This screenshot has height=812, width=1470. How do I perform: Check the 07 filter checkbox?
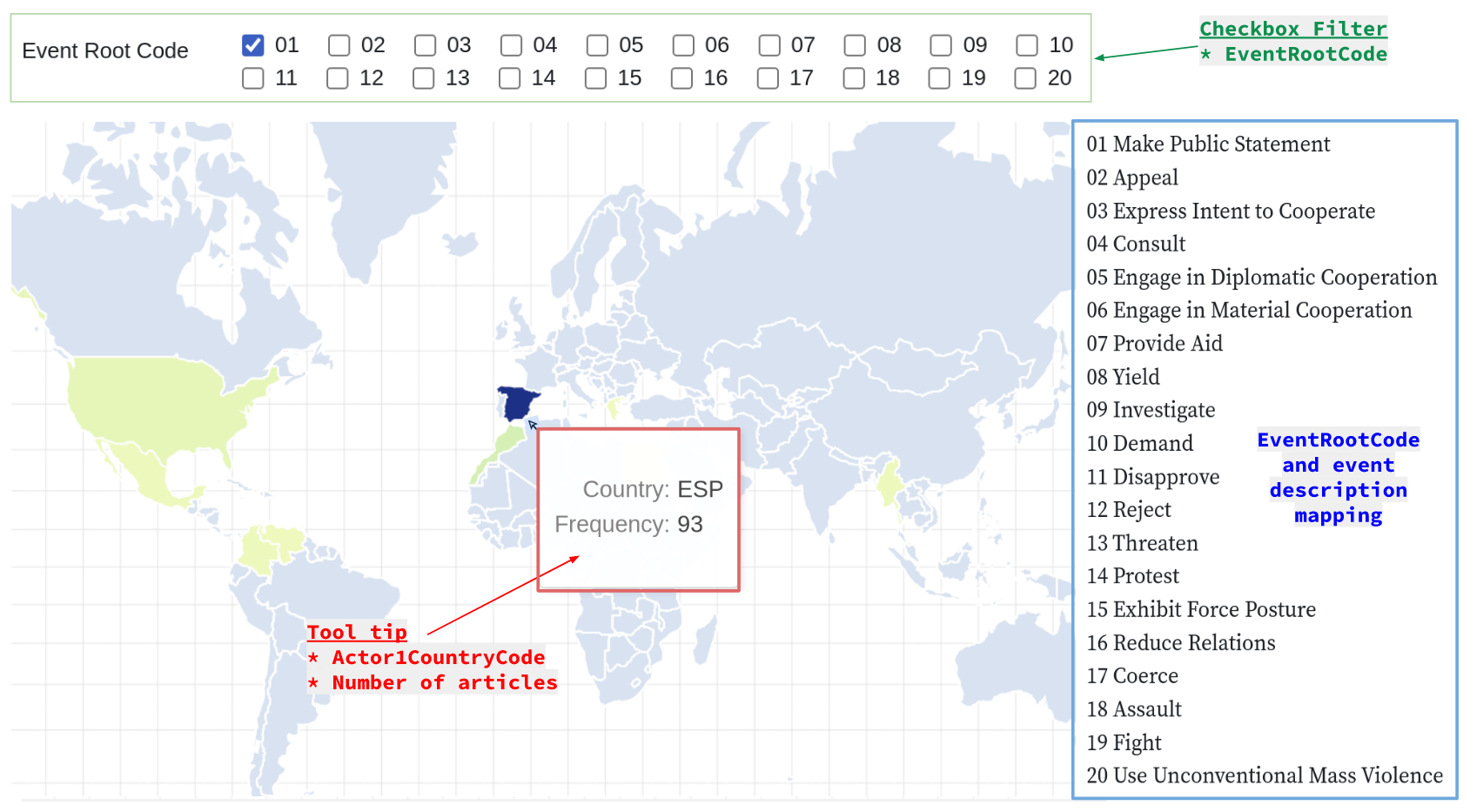pyautogui.click(x=769, y=45)
